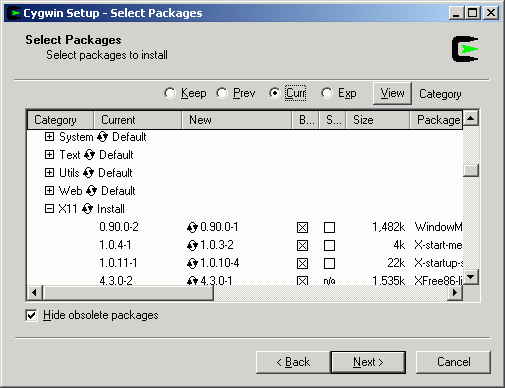Cycle the new version 4.3.0-1 icon
Screen dimensions: 505x388
point(192,281)
